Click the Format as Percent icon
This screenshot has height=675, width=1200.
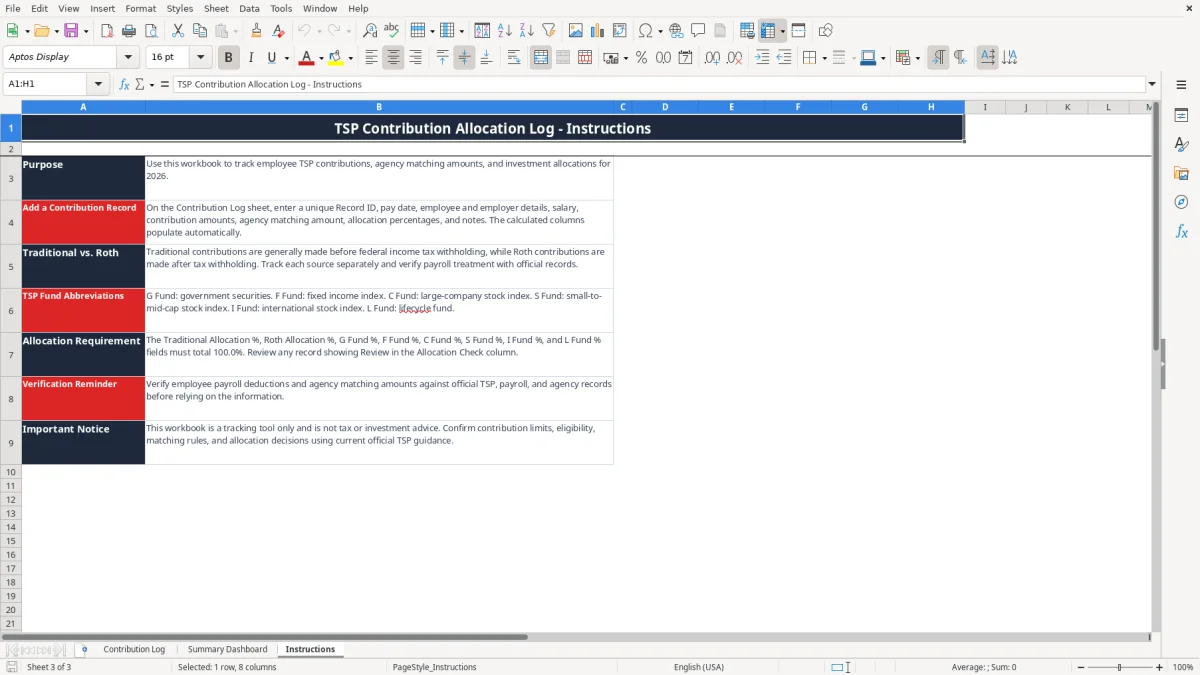tap(641, 58)
